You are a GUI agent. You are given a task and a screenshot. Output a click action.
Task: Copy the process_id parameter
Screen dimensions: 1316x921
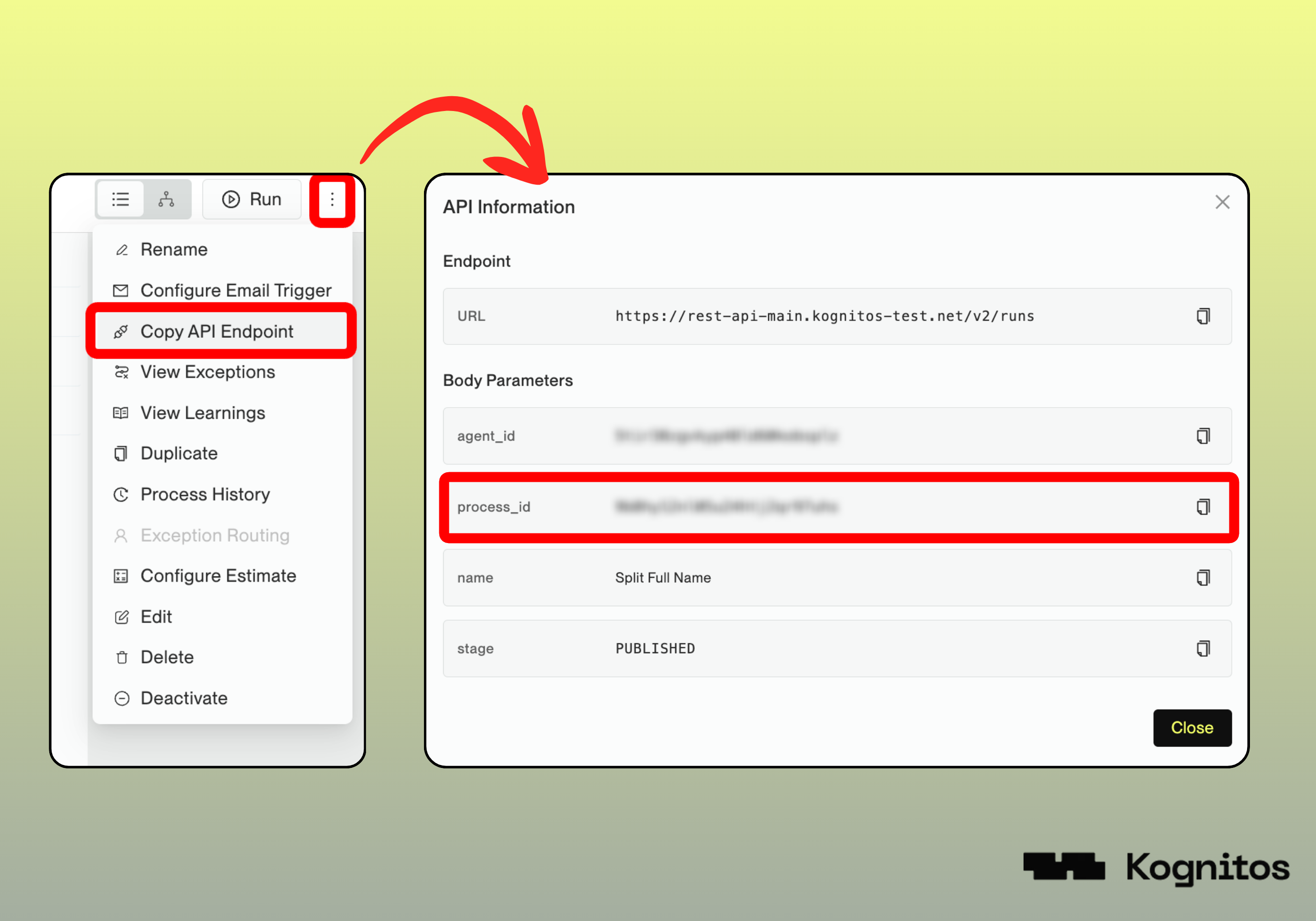[x=1203, y=507]
